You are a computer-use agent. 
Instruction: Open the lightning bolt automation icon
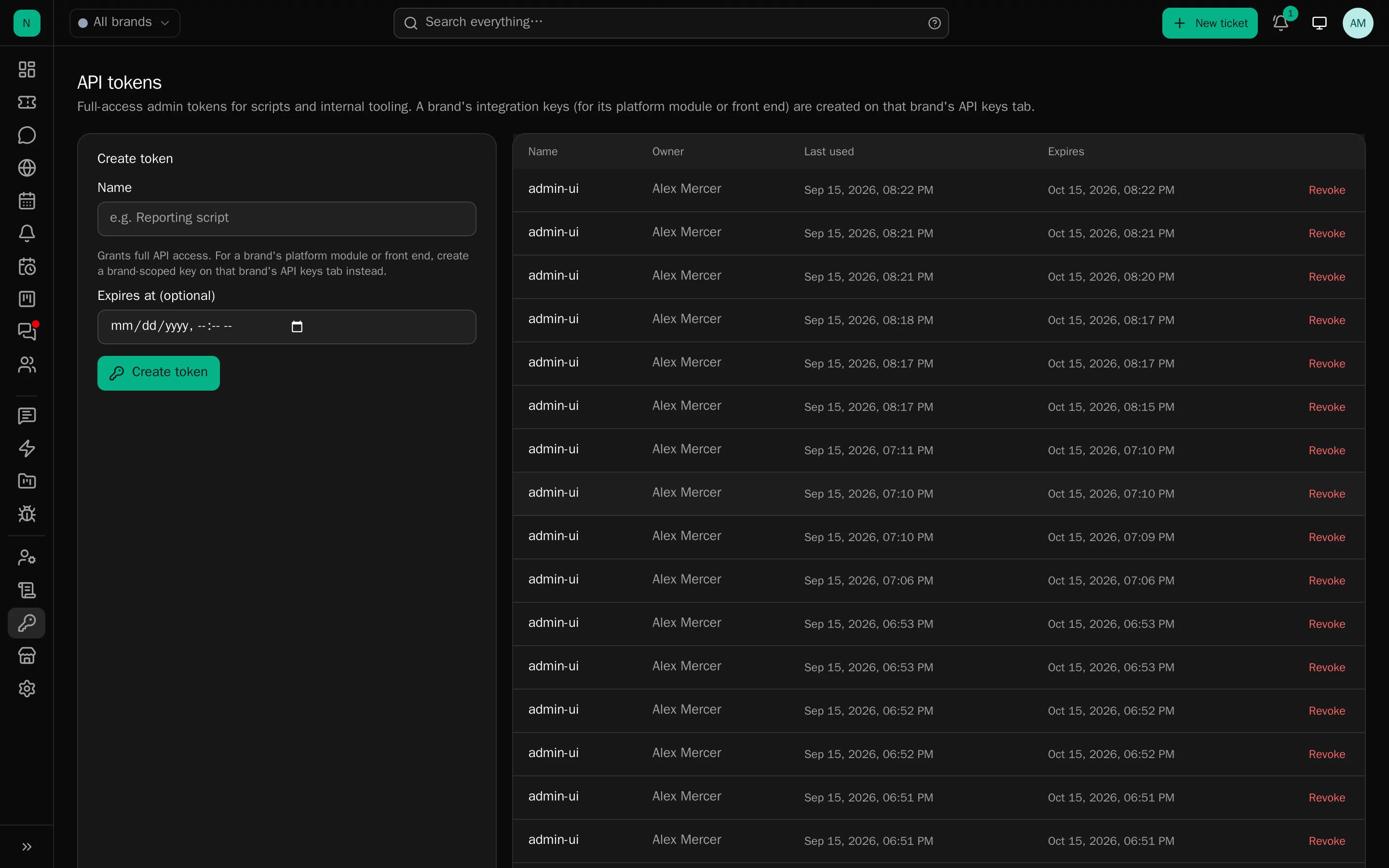click(27, 448)
